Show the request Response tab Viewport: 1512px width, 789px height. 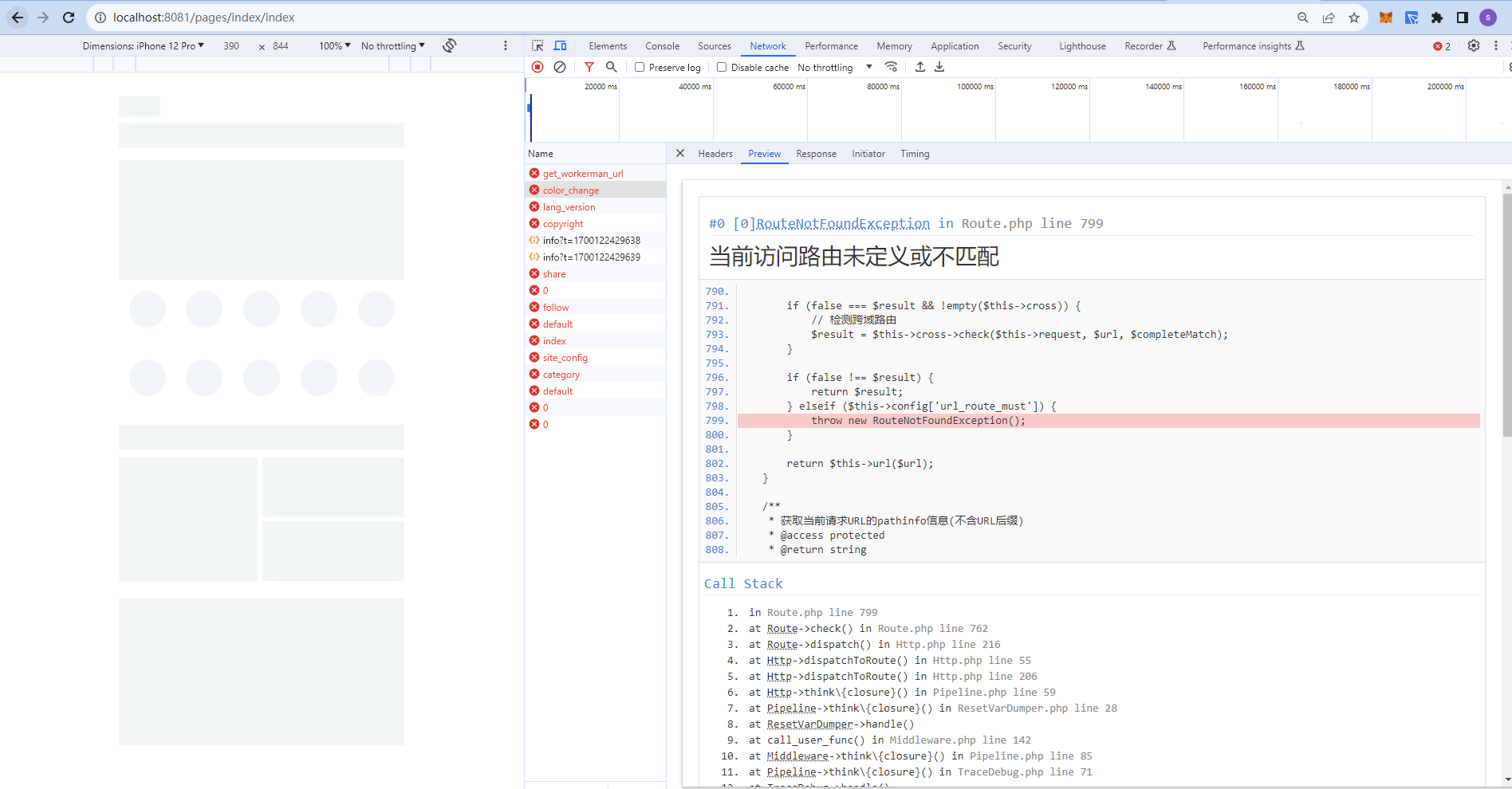[816, 154]
